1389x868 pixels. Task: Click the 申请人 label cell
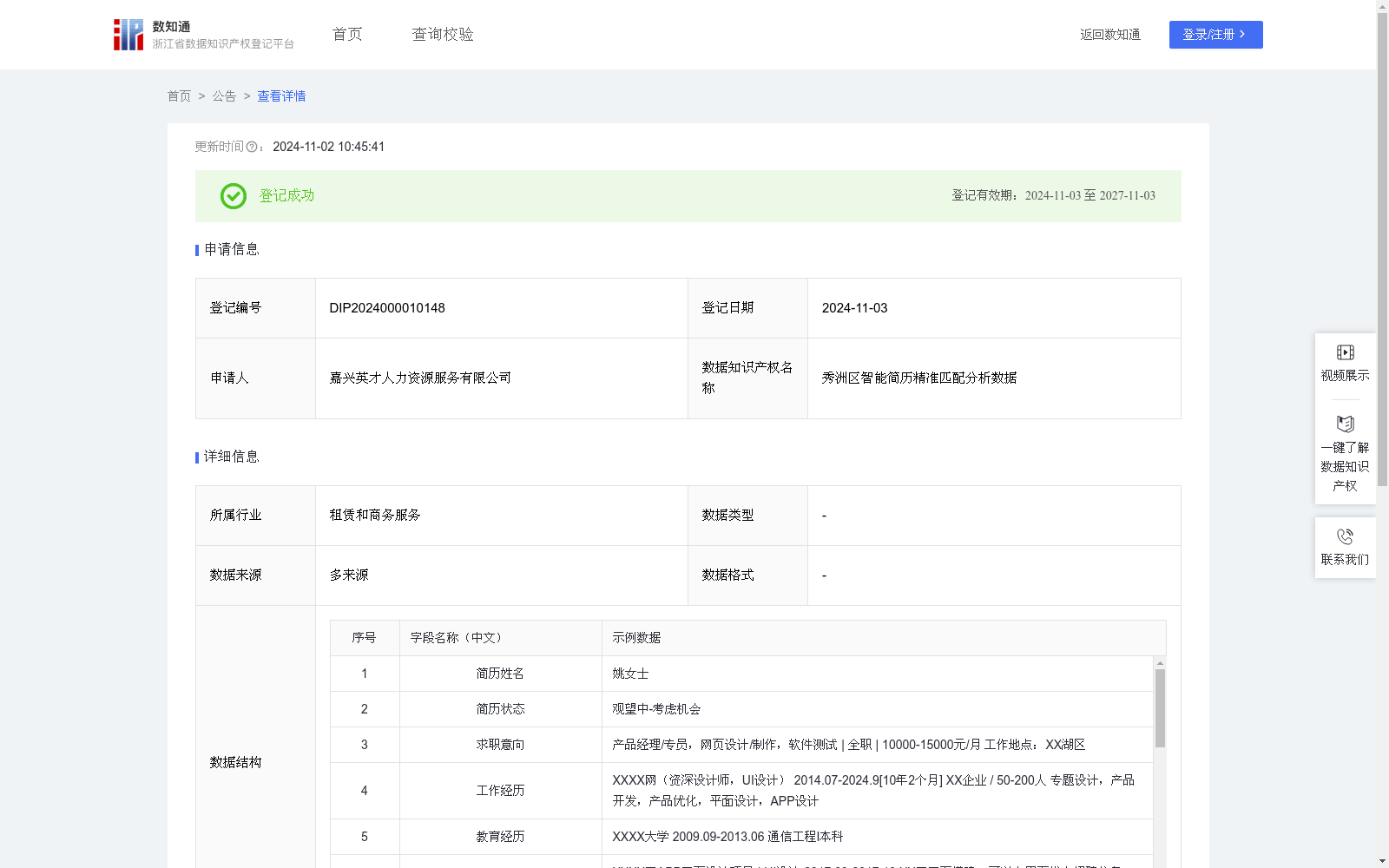[255, 378]
